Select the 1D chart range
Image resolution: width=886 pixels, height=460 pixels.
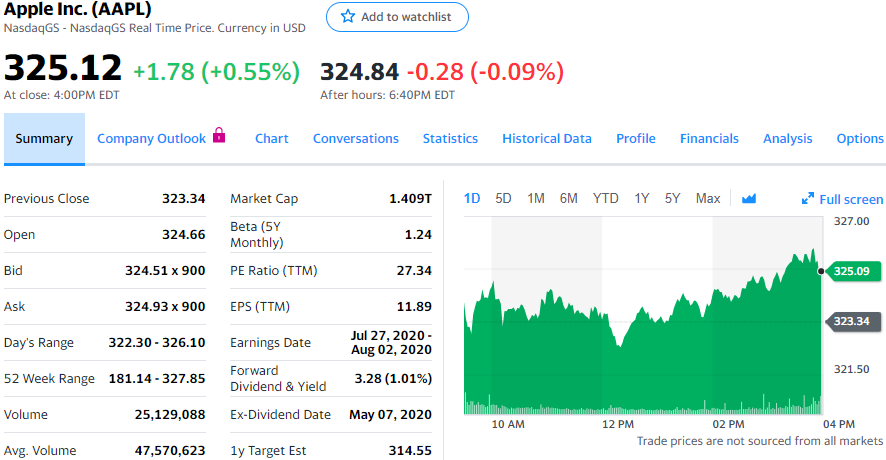click(473, 198)
